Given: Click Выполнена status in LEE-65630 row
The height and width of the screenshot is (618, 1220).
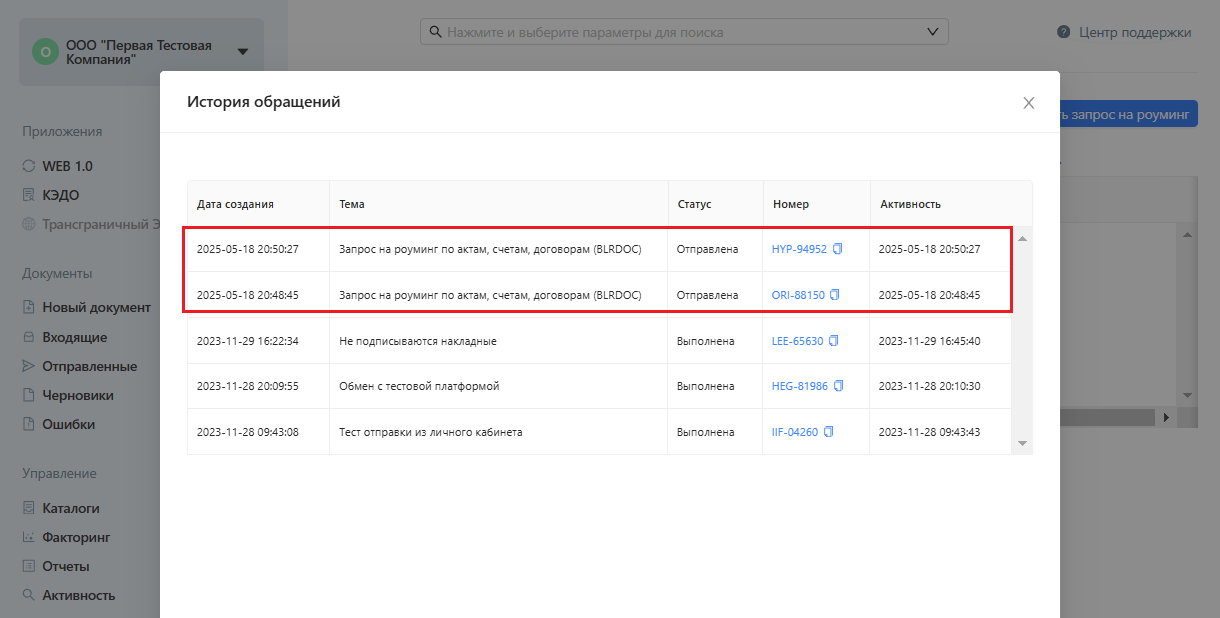Looking at the screenshot, I should pyautogui.click(x=705, y=341).
